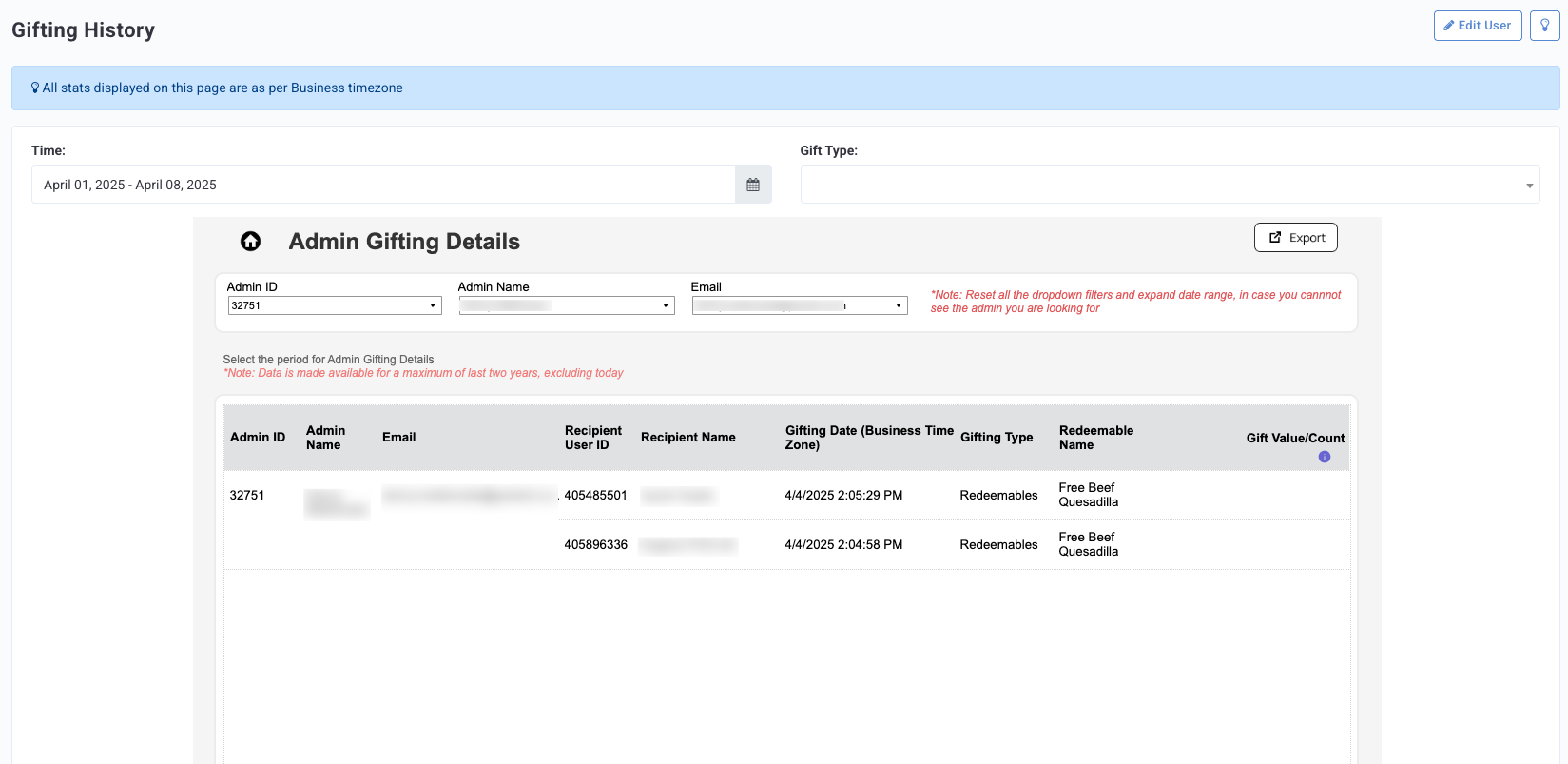The width and height of the screenshot is (1568, 764).
Task: Click the Business timezone info banner
Action: [785, 88]
